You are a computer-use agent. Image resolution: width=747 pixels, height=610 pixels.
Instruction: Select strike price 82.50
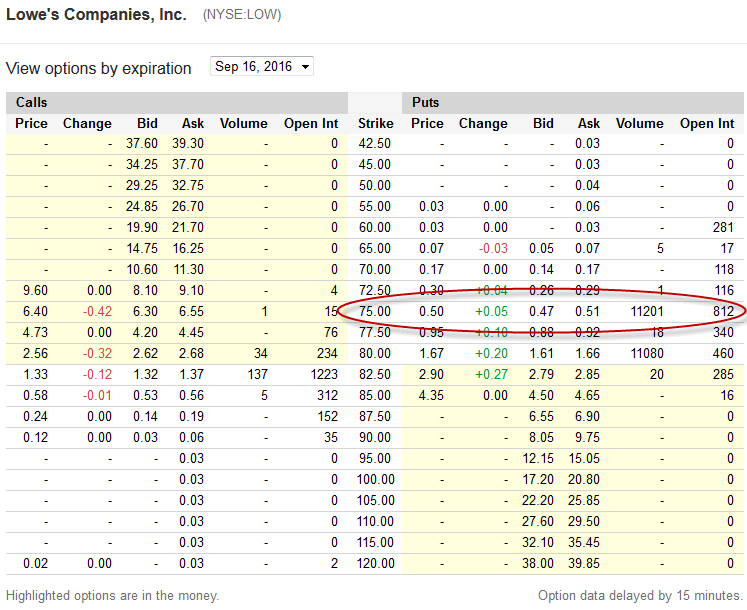pyautogui.click(x=374, y=374)
